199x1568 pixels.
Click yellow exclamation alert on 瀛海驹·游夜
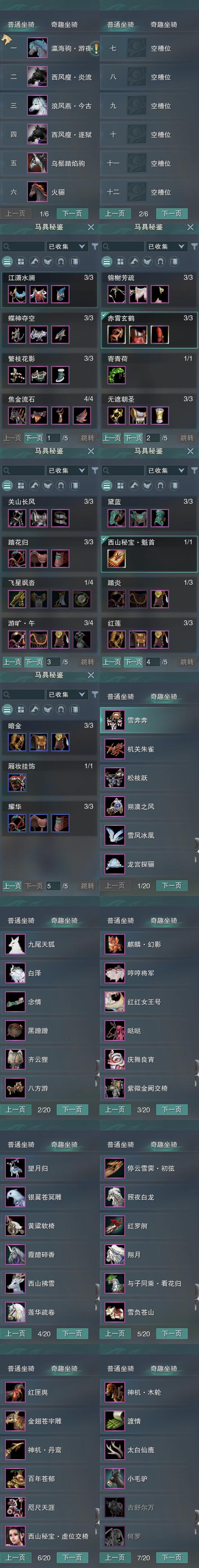point(95,48)
